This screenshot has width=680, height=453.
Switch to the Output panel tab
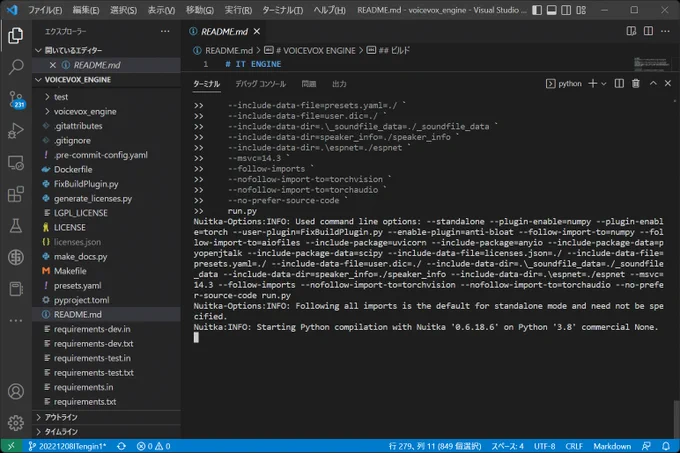339,84
